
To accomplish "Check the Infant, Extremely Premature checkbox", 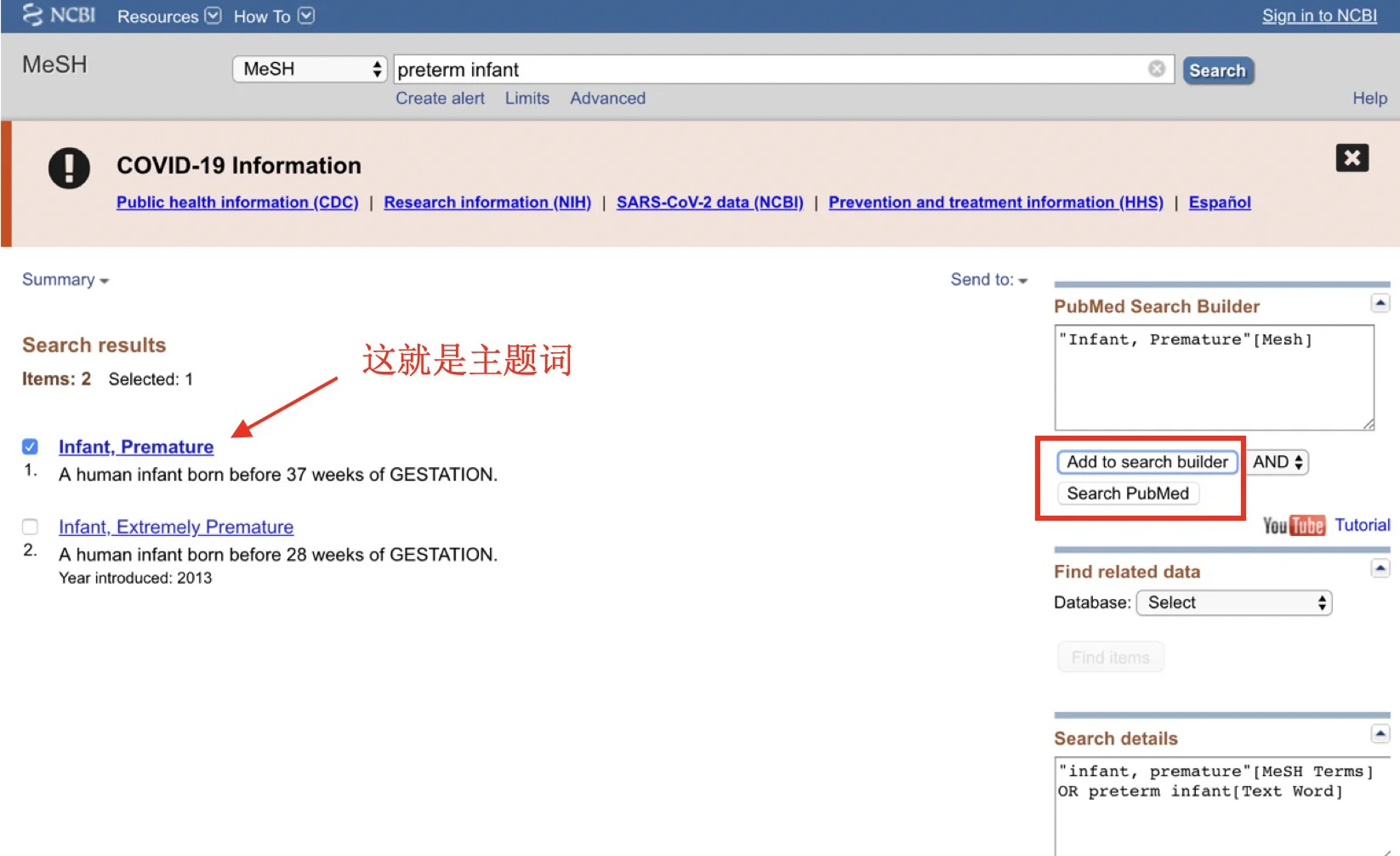I will click(x=30, y=527).
